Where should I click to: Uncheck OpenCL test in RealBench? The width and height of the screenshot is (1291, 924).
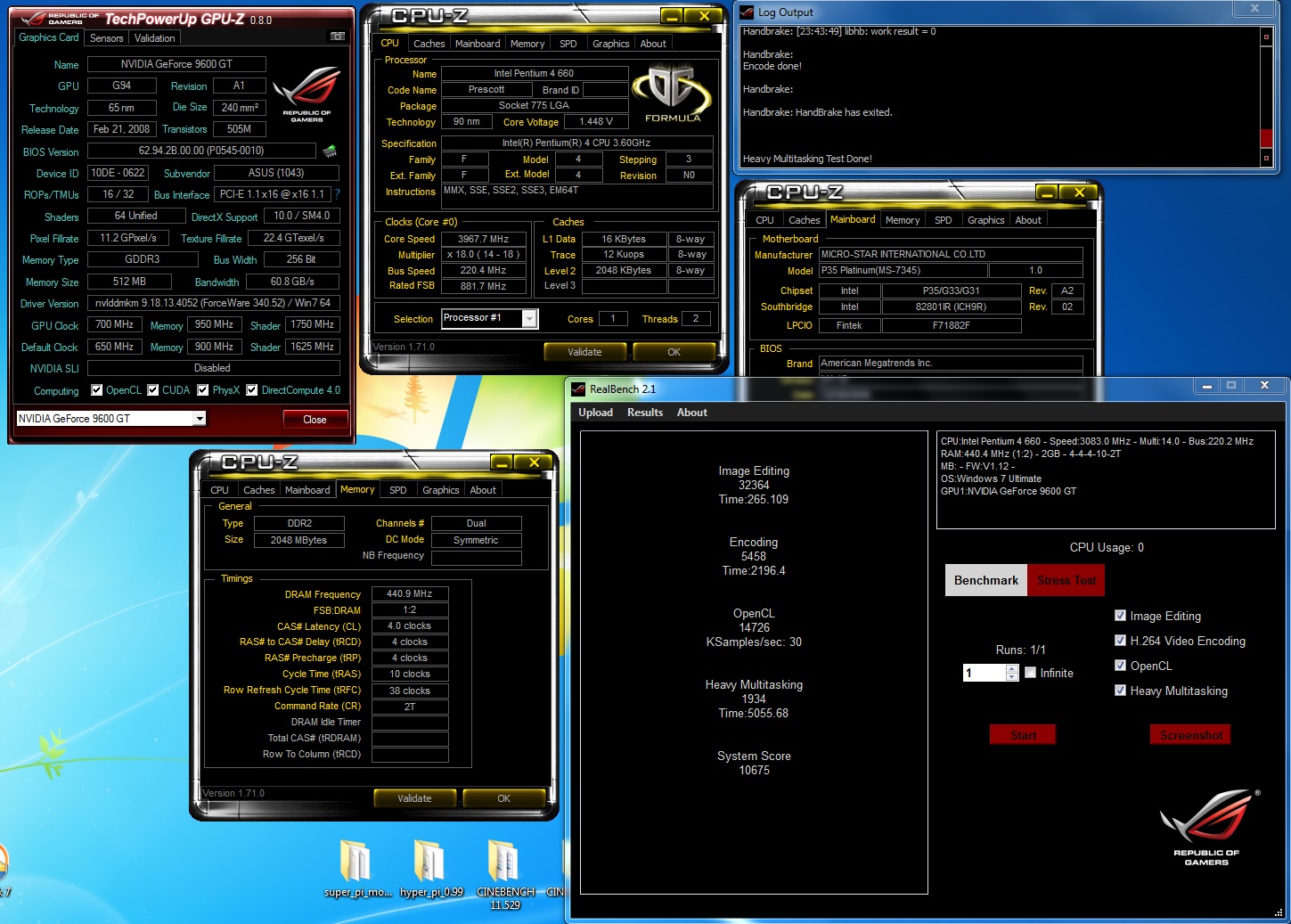[1121, 665]
